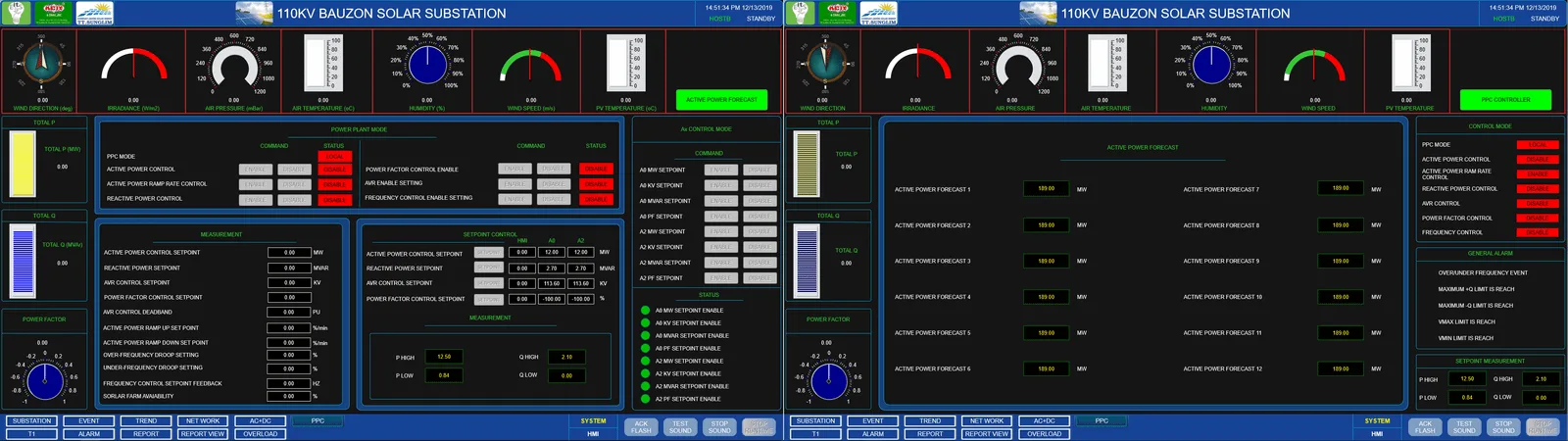Select Active Power Forecast 12 value field
This screenshot has width=1568, height=441.
point(1341,368)
